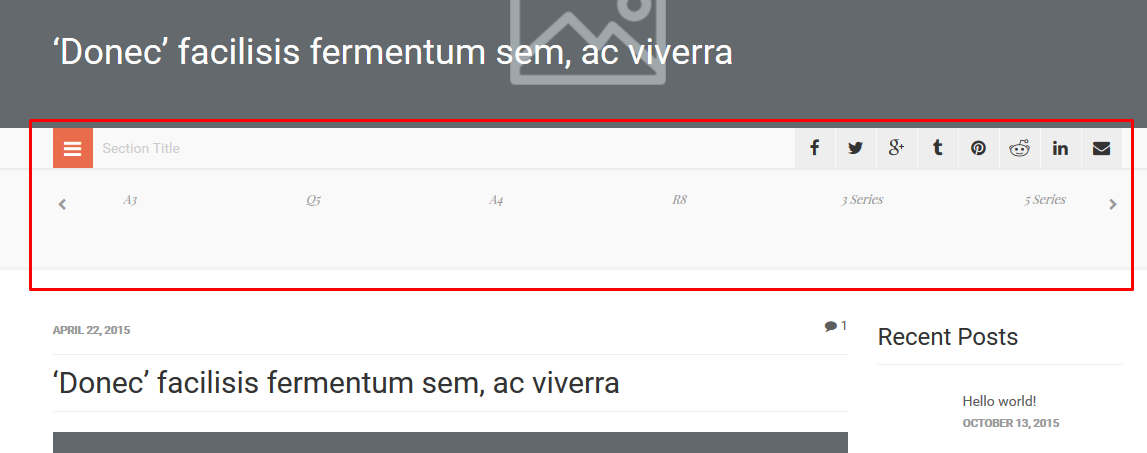Pin the post via the Pinterest icon
The height and width of the screenshot is (453, 1147).
pyautogui.click(x=978, y=148)
